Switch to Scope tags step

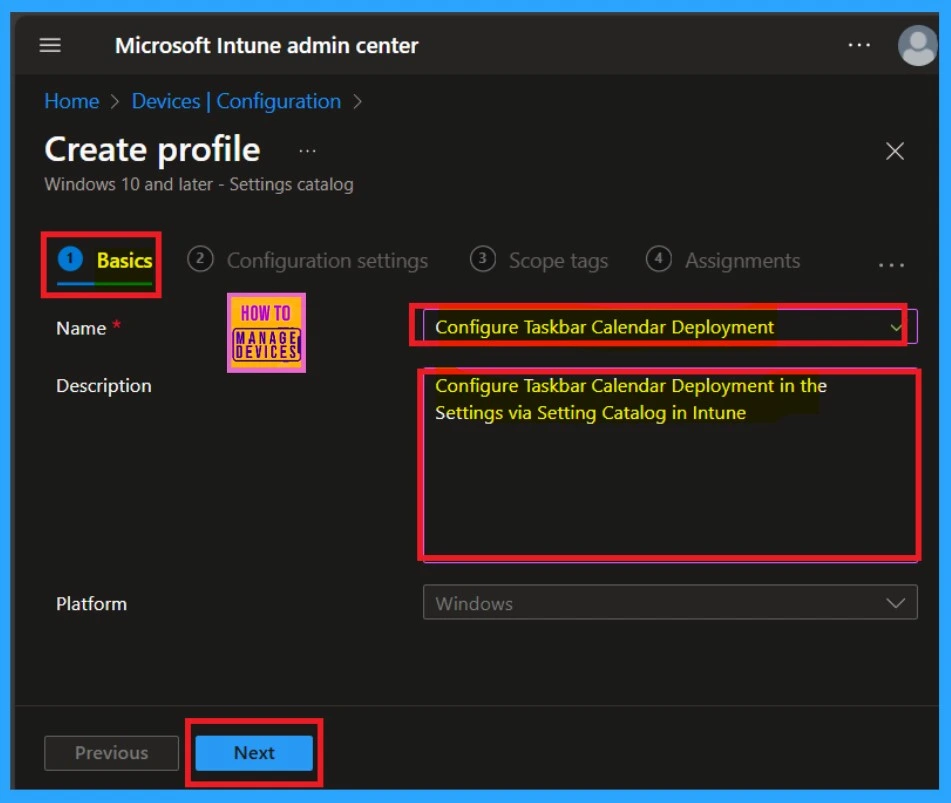click(x=539, y=261)
